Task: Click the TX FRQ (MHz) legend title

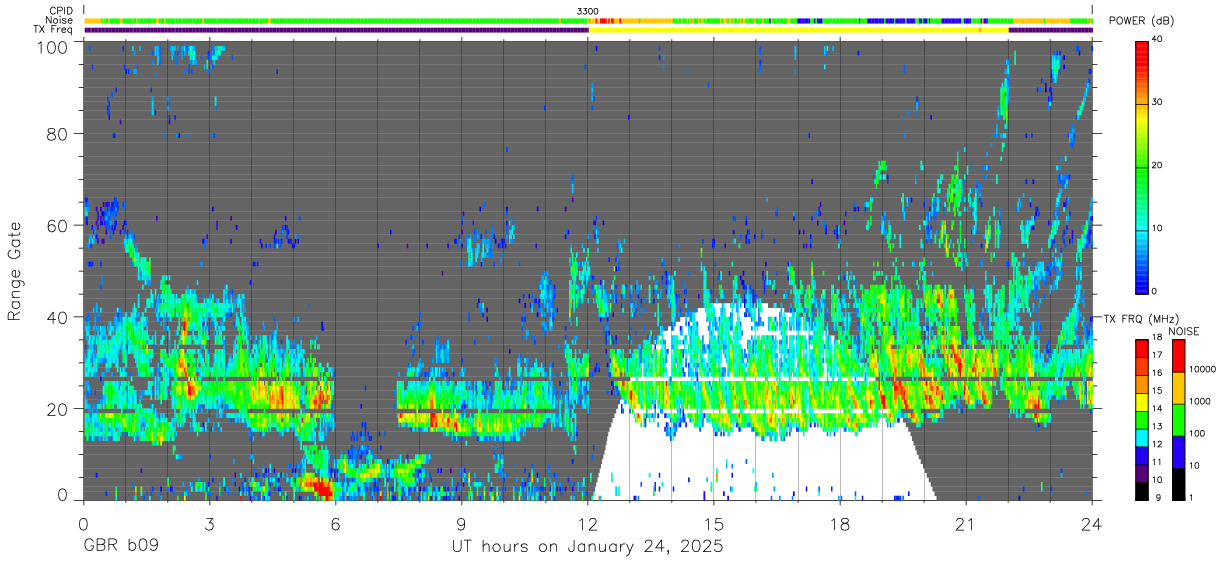Action: pos(1143,318)
